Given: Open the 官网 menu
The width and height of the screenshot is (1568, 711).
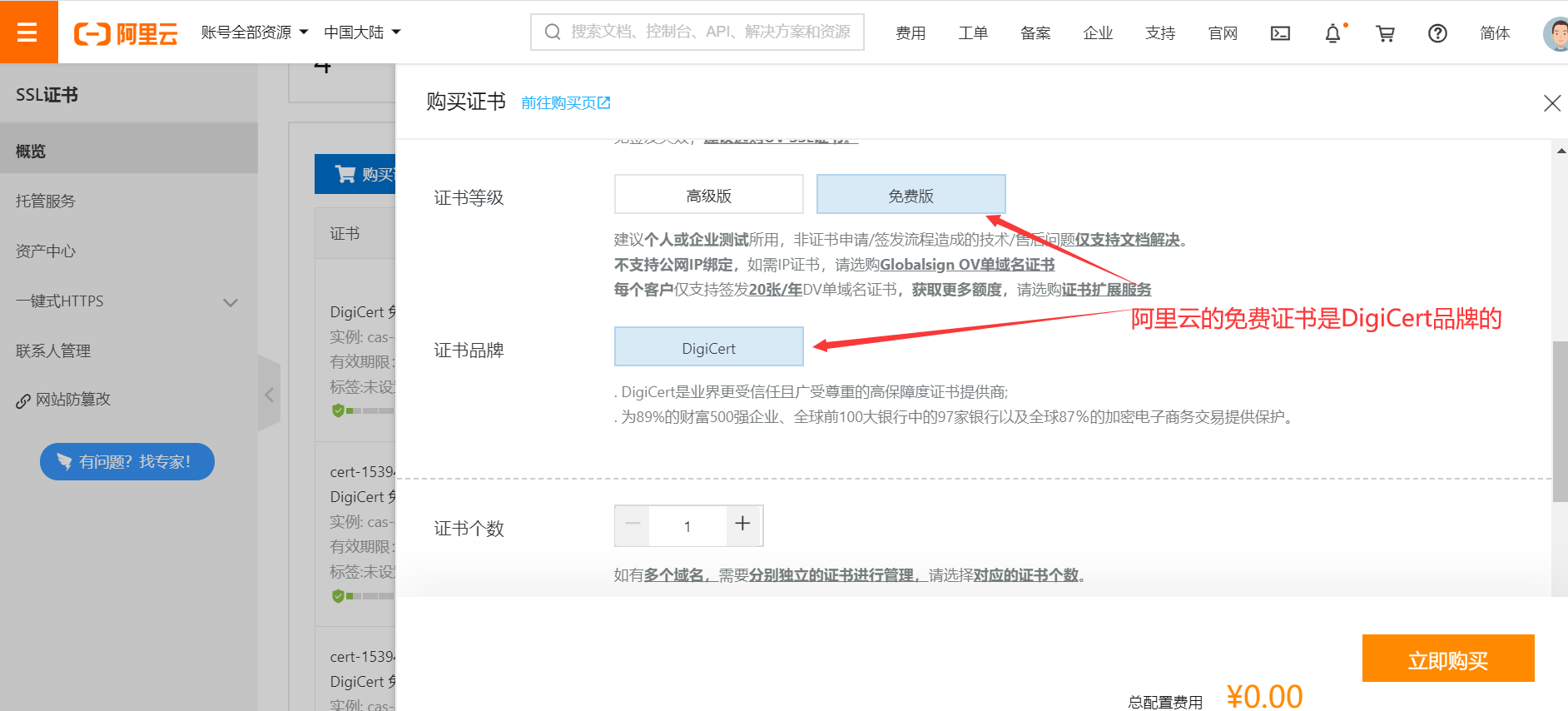Looking at the screenshot, I should pos(1223,33).
